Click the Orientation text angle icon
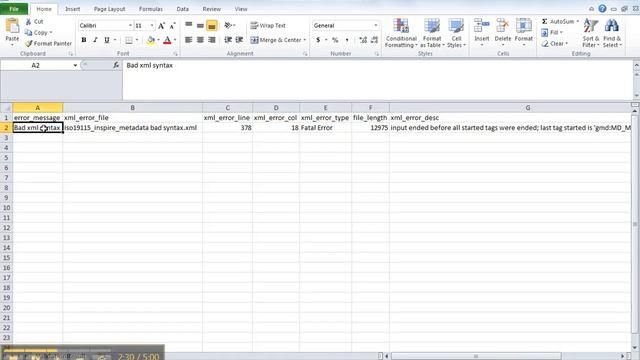Image resolution: width=640 pixels, height=360 pixels. point(229,25)
